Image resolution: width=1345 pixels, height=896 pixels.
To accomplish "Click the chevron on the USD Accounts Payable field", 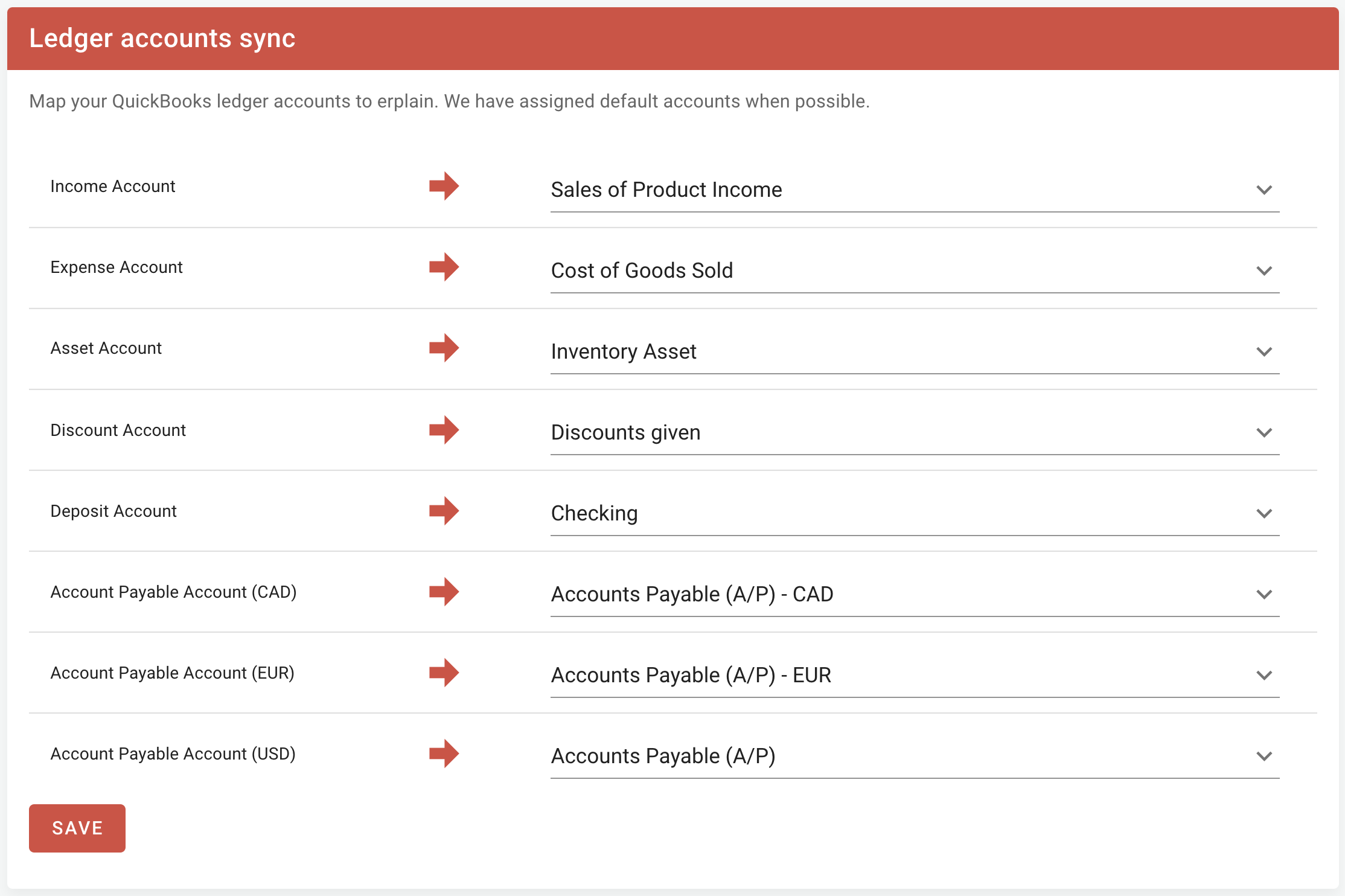I will click(1264, 757).
